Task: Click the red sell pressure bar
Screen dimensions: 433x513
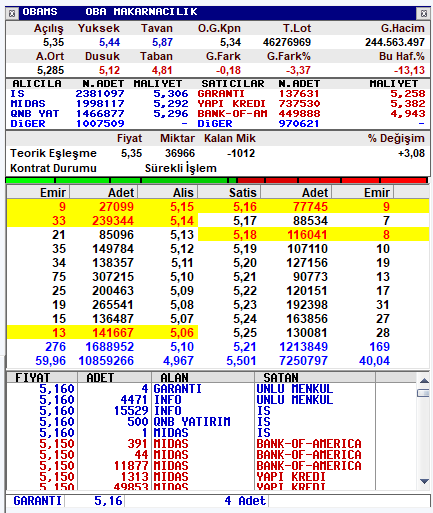Action: (332, 180)
